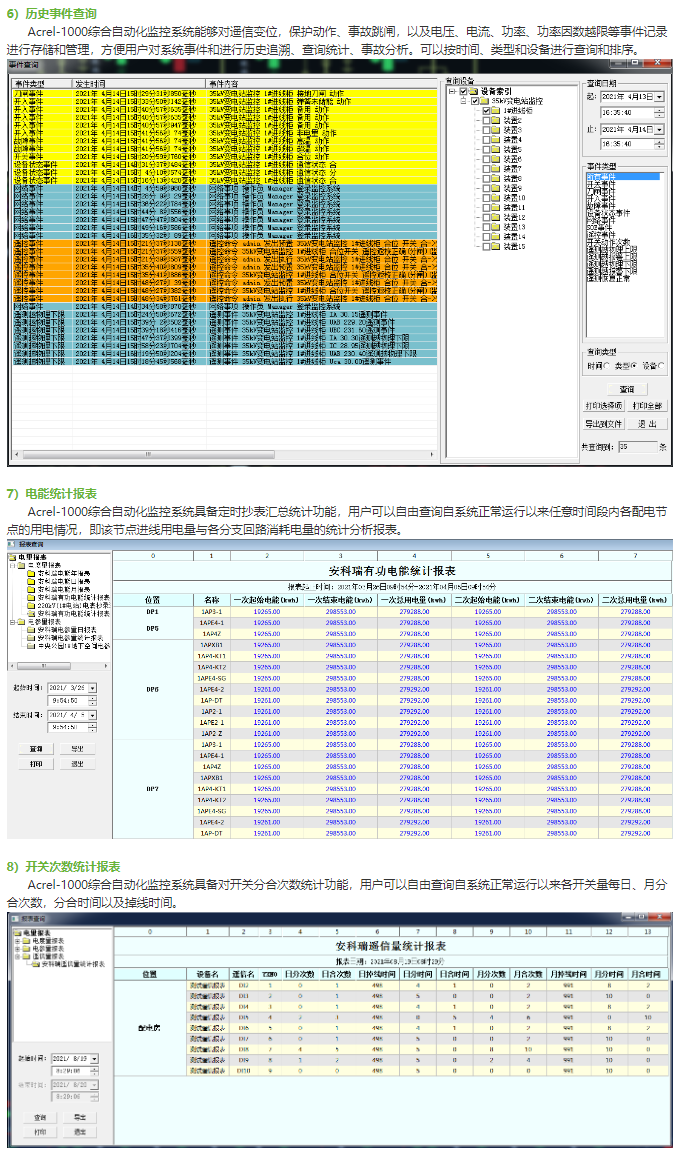Screen dimensions: 678x1152
Task: Click the folder icon beside 装置10
Action: [x=496, y=198]
